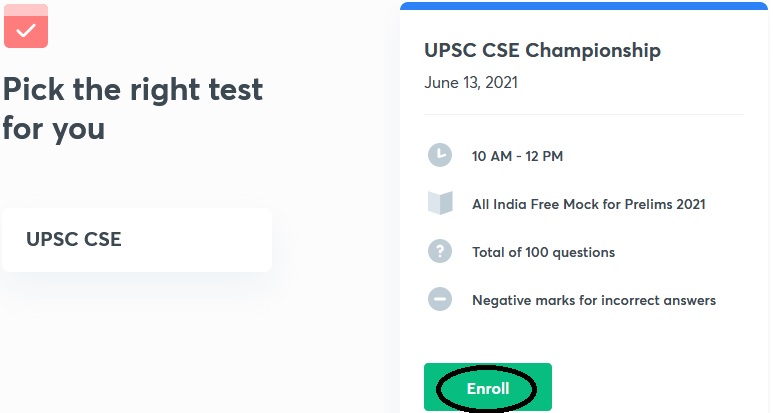Screen dimensions: 773x413
Task: Click All India Free Mock for Prelims 2021
Action: pyautogui.click(x=589, y=204)
